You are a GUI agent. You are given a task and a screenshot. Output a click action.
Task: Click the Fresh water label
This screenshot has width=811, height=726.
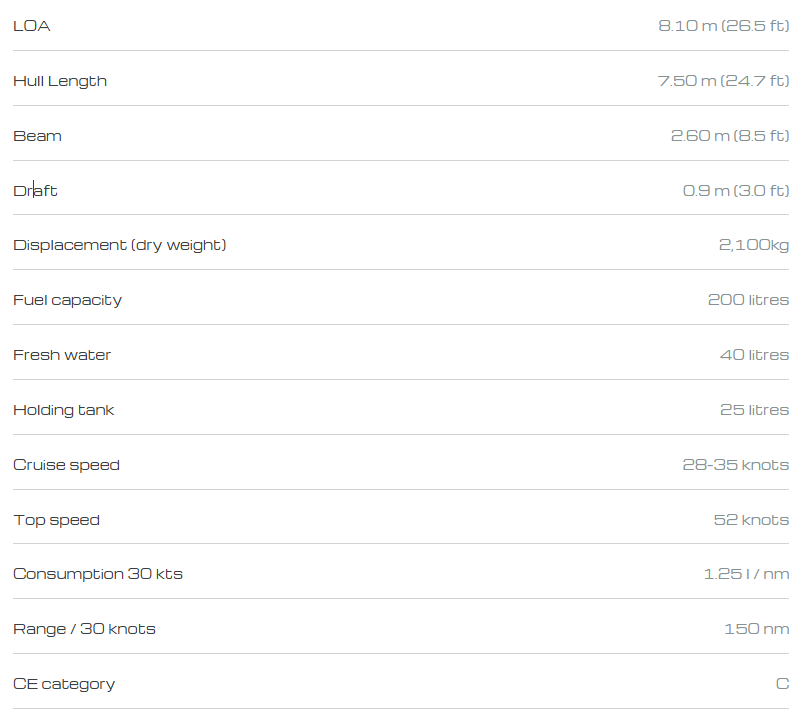point(62,355)
